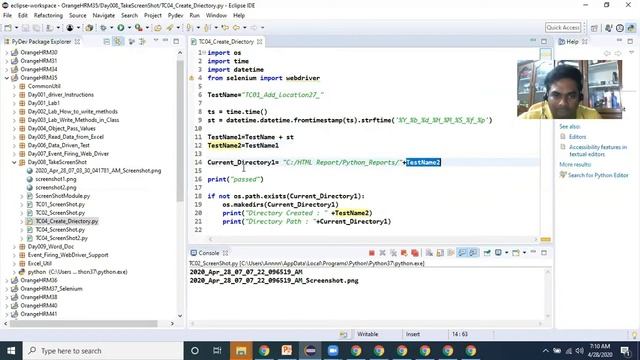
Task: Open the Pydev menu
Action: [176, 16]
